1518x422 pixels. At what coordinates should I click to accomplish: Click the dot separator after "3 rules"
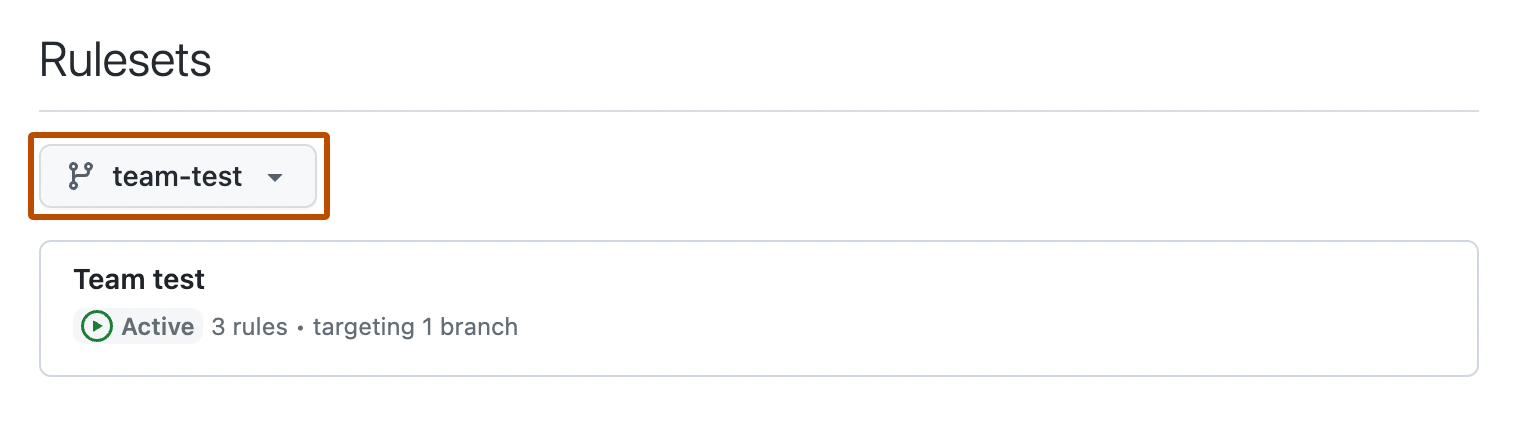point(300,328)
